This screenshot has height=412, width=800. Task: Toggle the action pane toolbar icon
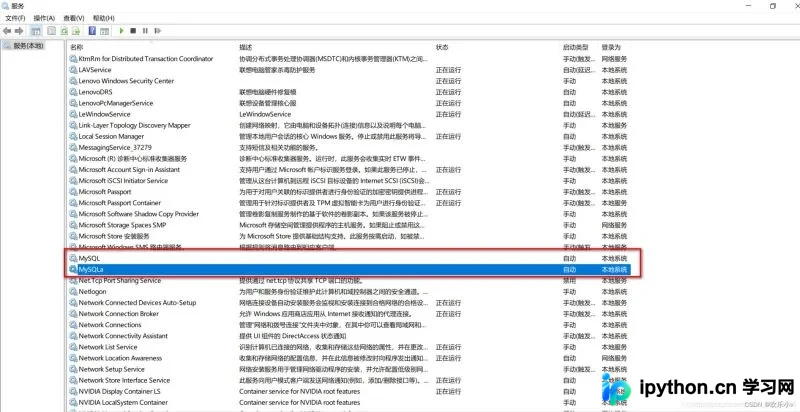click(105, 31)
